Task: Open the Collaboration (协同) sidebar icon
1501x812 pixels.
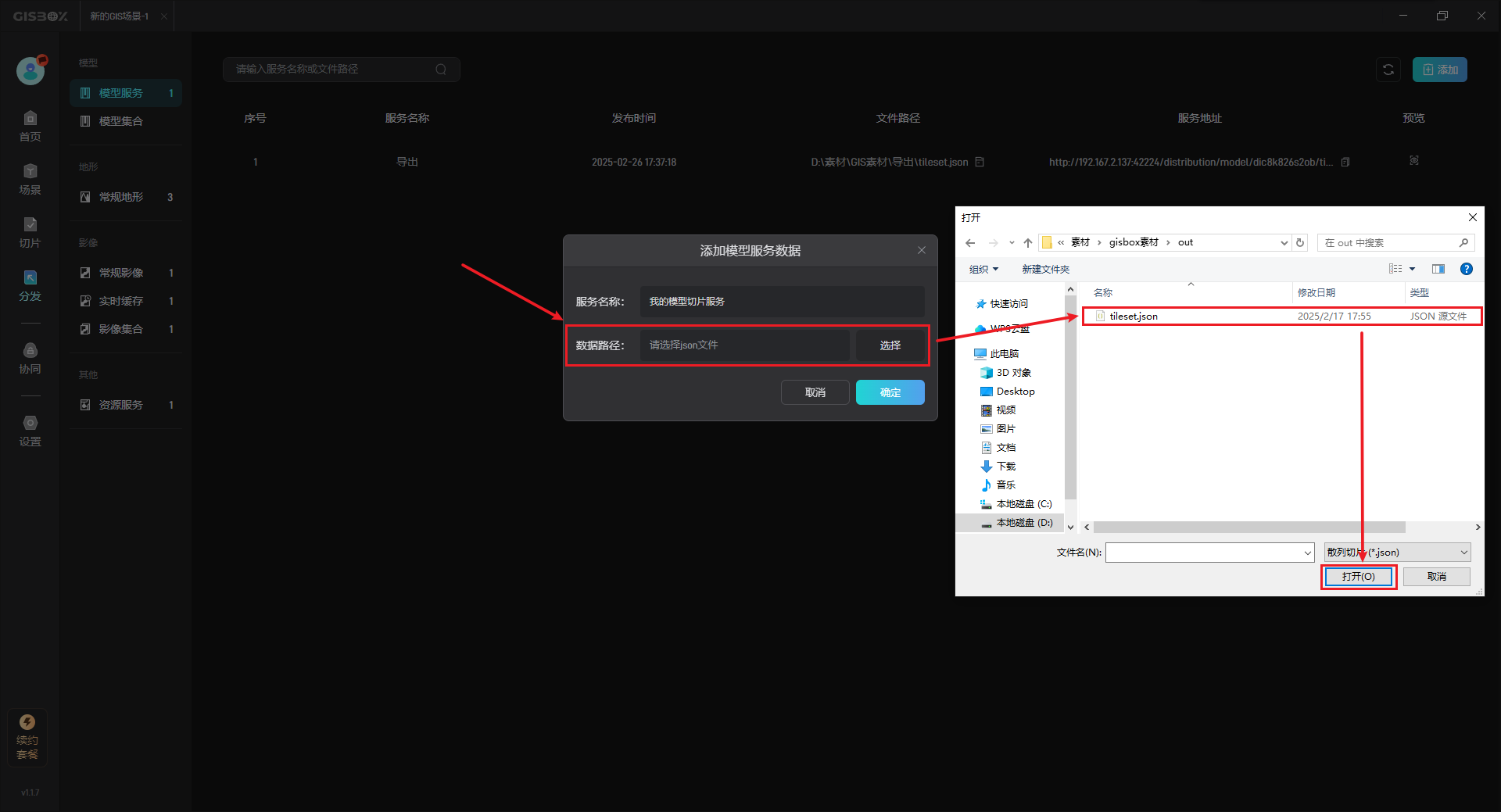Action: click(x=30, y=358)
